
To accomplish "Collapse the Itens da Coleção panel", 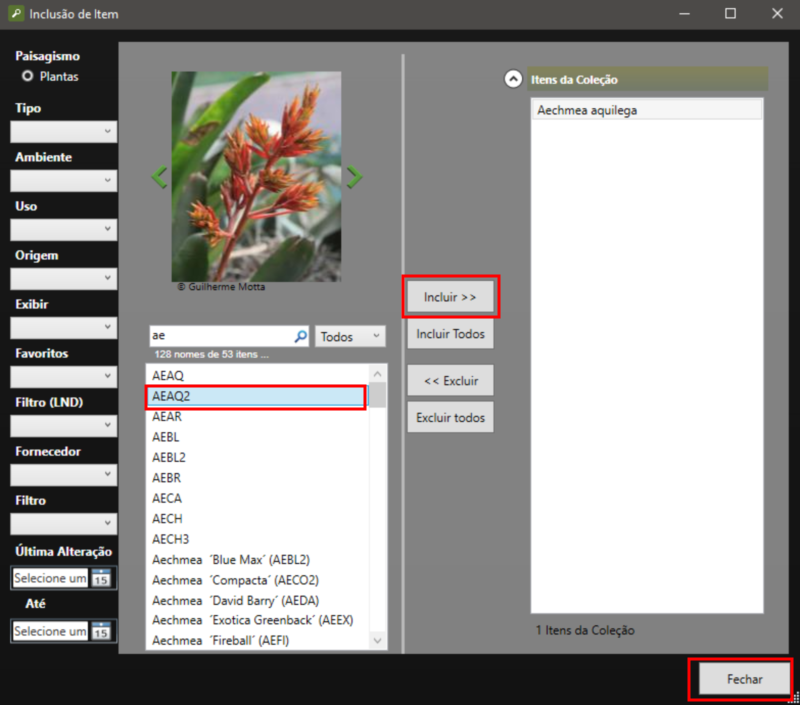I will 513,79.
